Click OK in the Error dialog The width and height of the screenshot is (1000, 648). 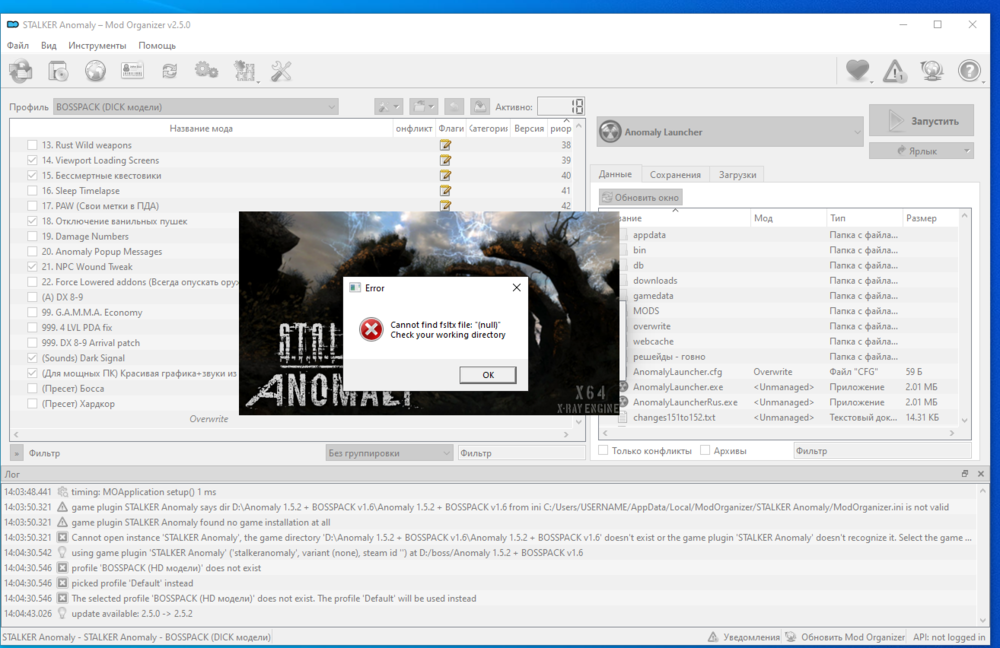(x=488, y=375)
